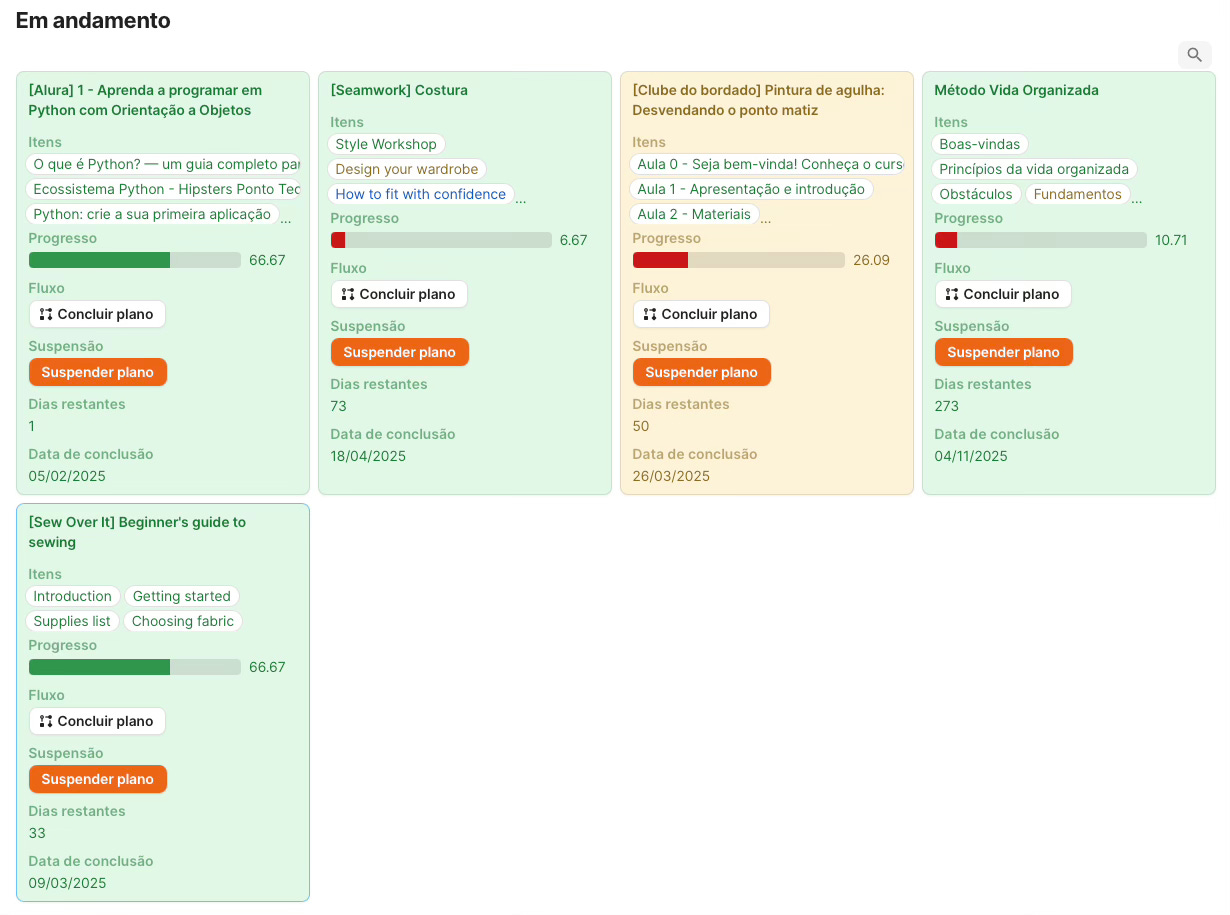
Task: Select the Boas-vindas item tag
Action: pos(980,144)
